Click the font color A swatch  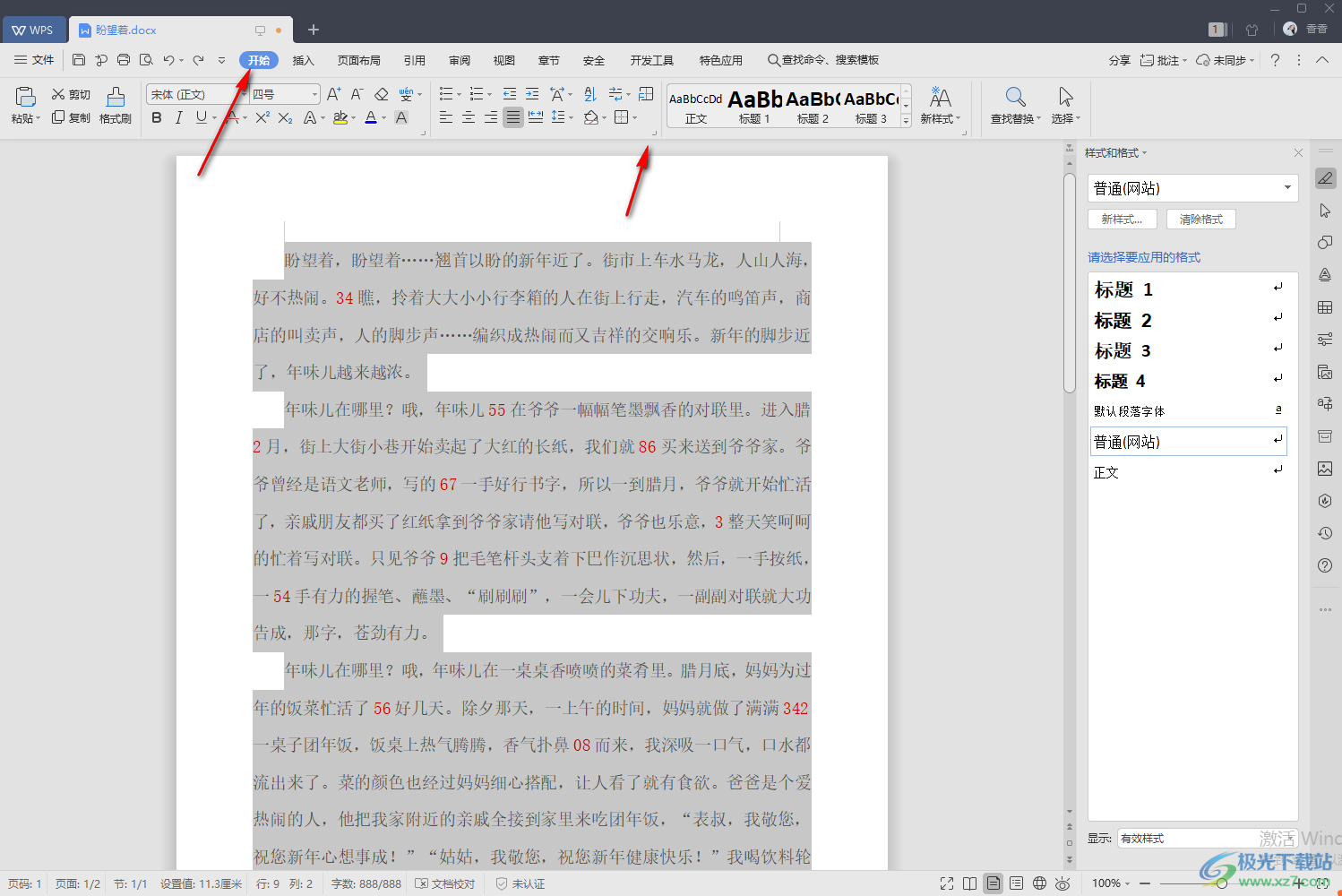tap(371, 117)
